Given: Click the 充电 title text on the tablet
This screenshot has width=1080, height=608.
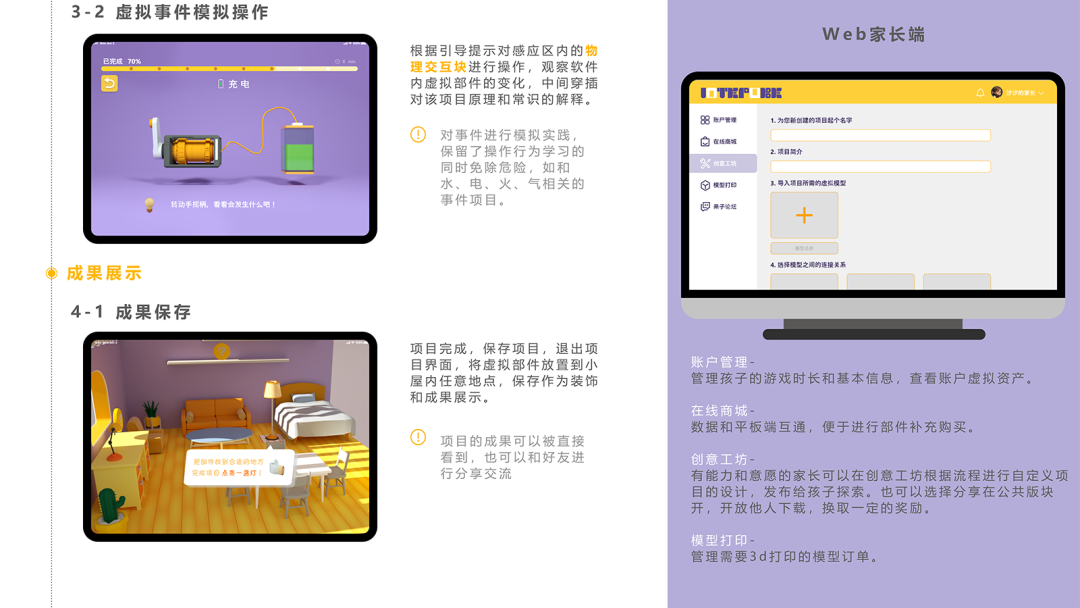Looking at the screenshot, I should 239,84.
